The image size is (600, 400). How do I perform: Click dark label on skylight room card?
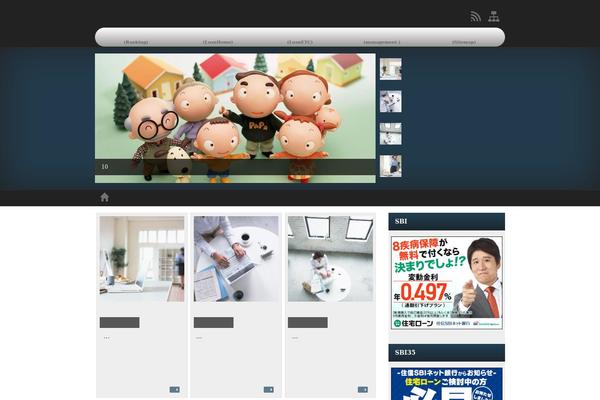(x=308, y=322)
